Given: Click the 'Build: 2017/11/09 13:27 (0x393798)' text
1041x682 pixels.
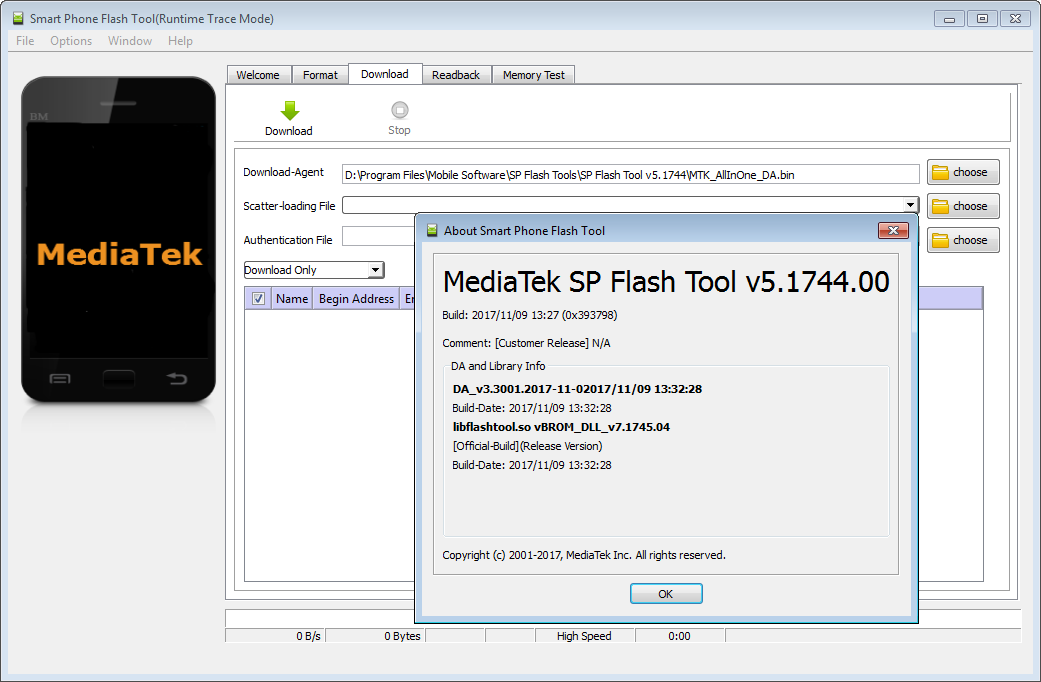Looking at the screenshot, I should coord(530,315).
